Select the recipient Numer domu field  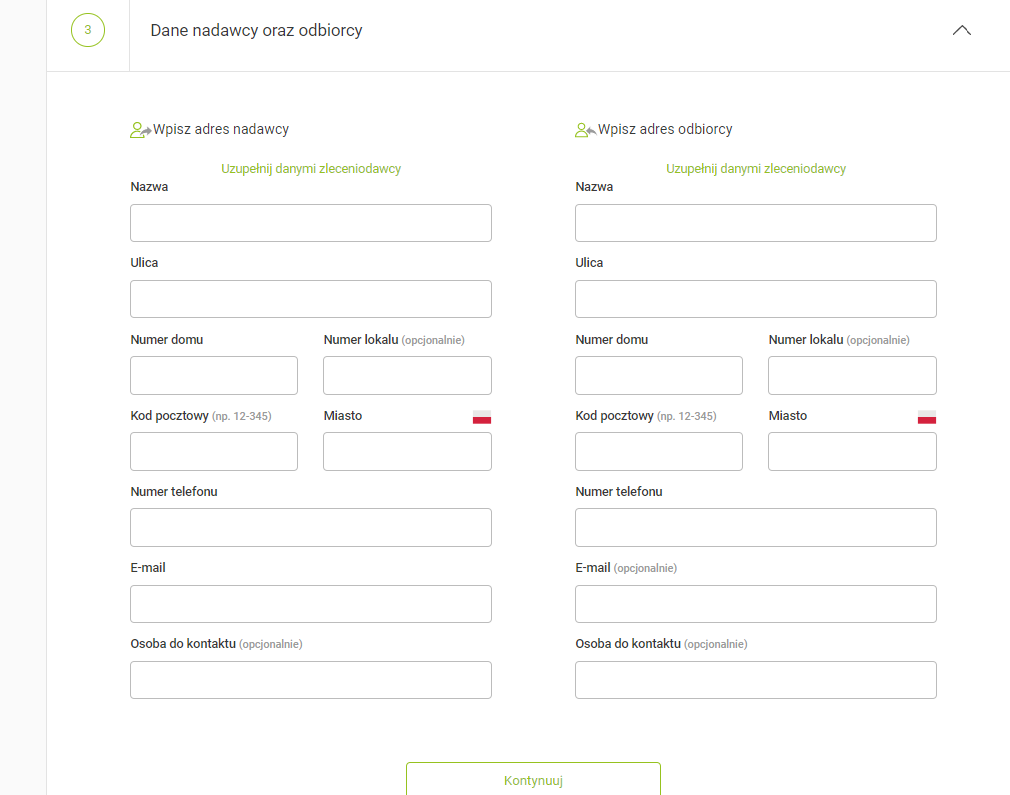(659, 375)
